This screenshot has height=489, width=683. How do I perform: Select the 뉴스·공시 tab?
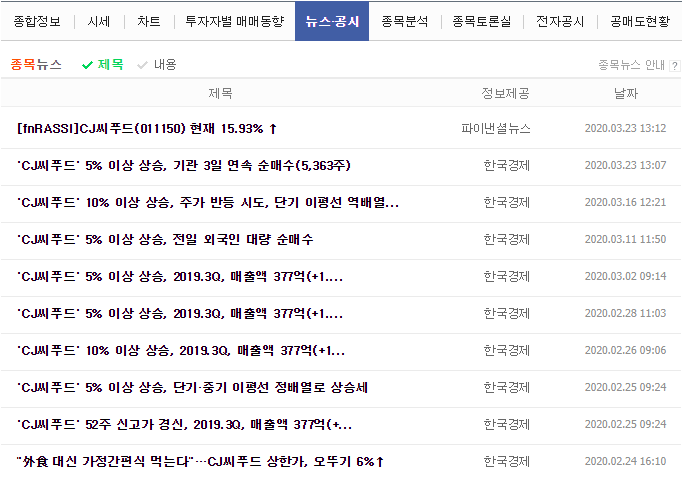(332, 21)
